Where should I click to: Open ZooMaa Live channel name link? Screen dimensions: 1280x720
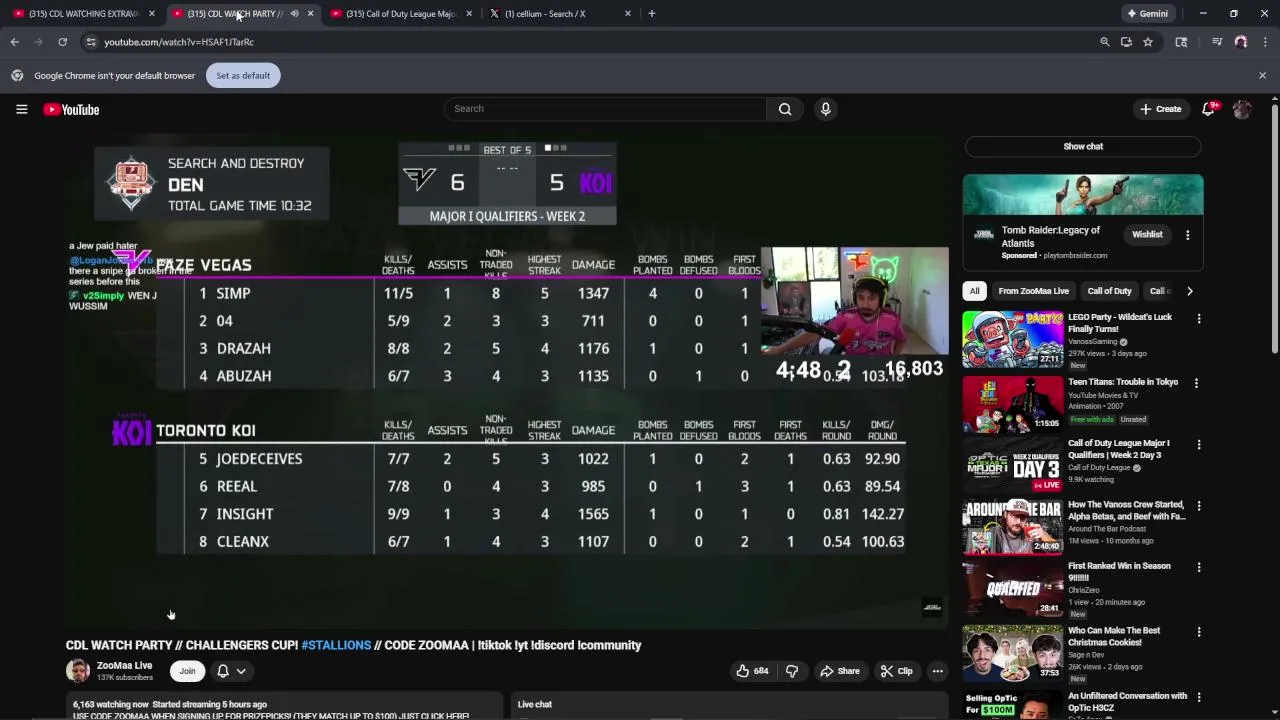[x=124, y=666]
